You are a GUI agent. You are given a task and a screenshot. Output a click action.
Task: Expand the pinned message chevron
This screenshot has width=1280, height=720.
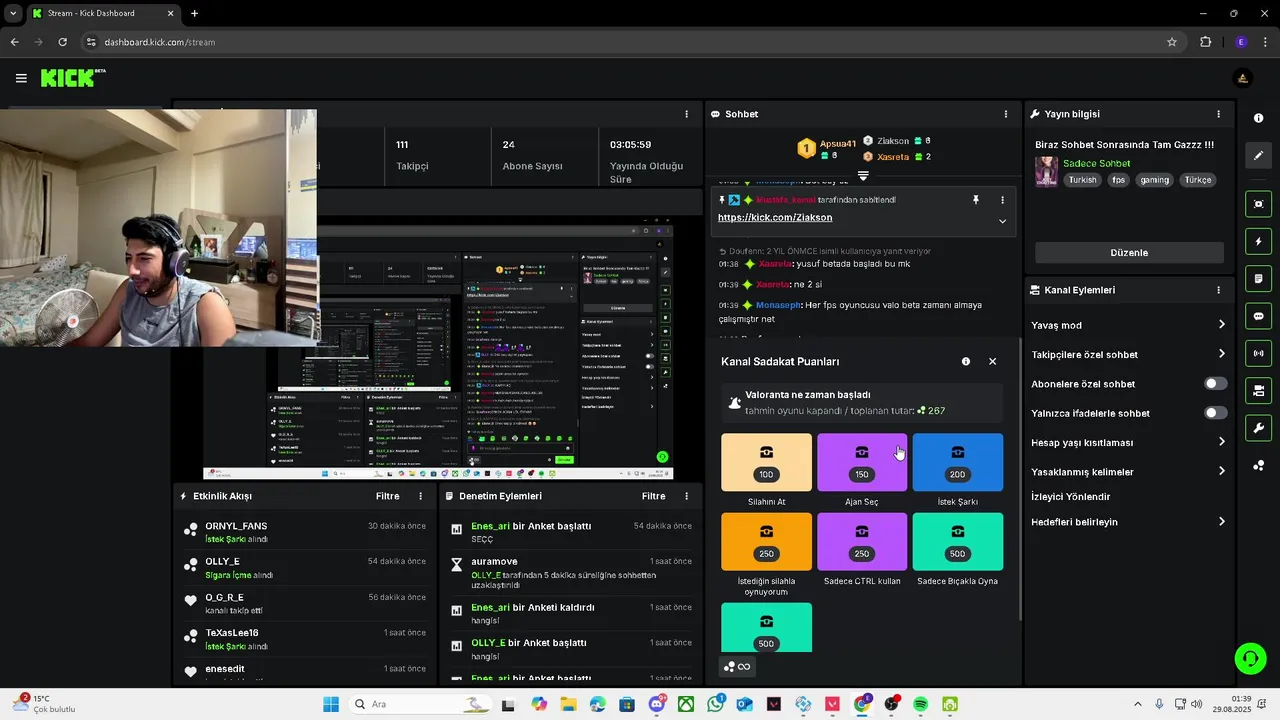(1002, 221)
